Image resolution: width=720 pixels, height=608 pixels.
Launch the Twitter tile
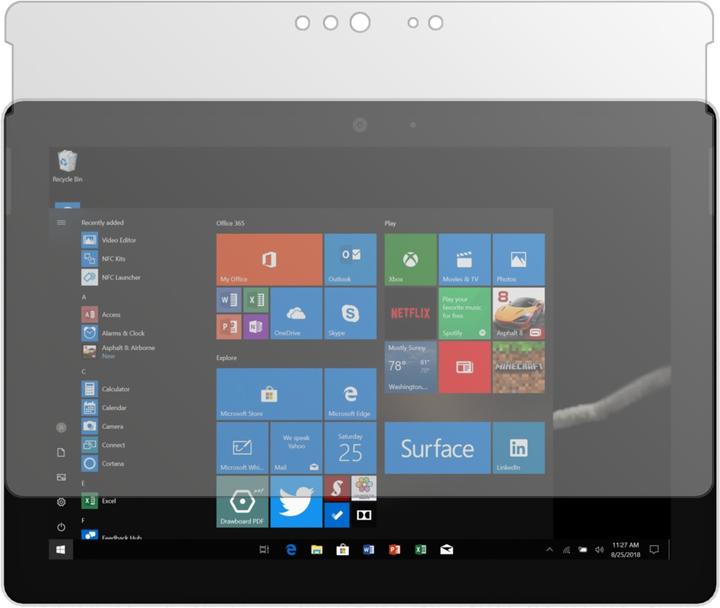point(296,501)
